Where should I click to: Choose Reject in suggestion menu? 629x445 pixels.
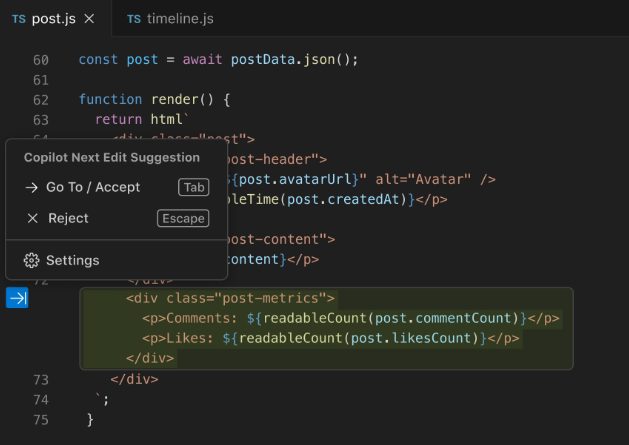pyautogui.click(x=117, y=218)
